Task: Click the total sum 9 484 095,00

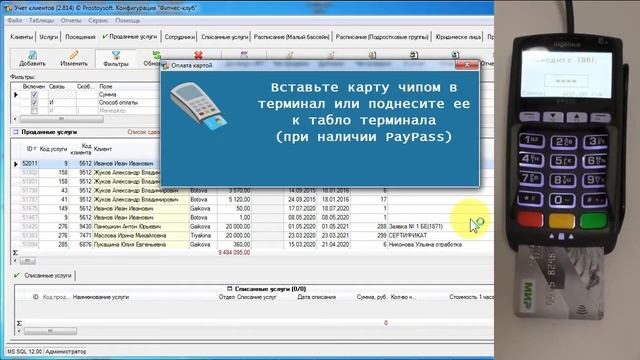Action: pos(234,253)
